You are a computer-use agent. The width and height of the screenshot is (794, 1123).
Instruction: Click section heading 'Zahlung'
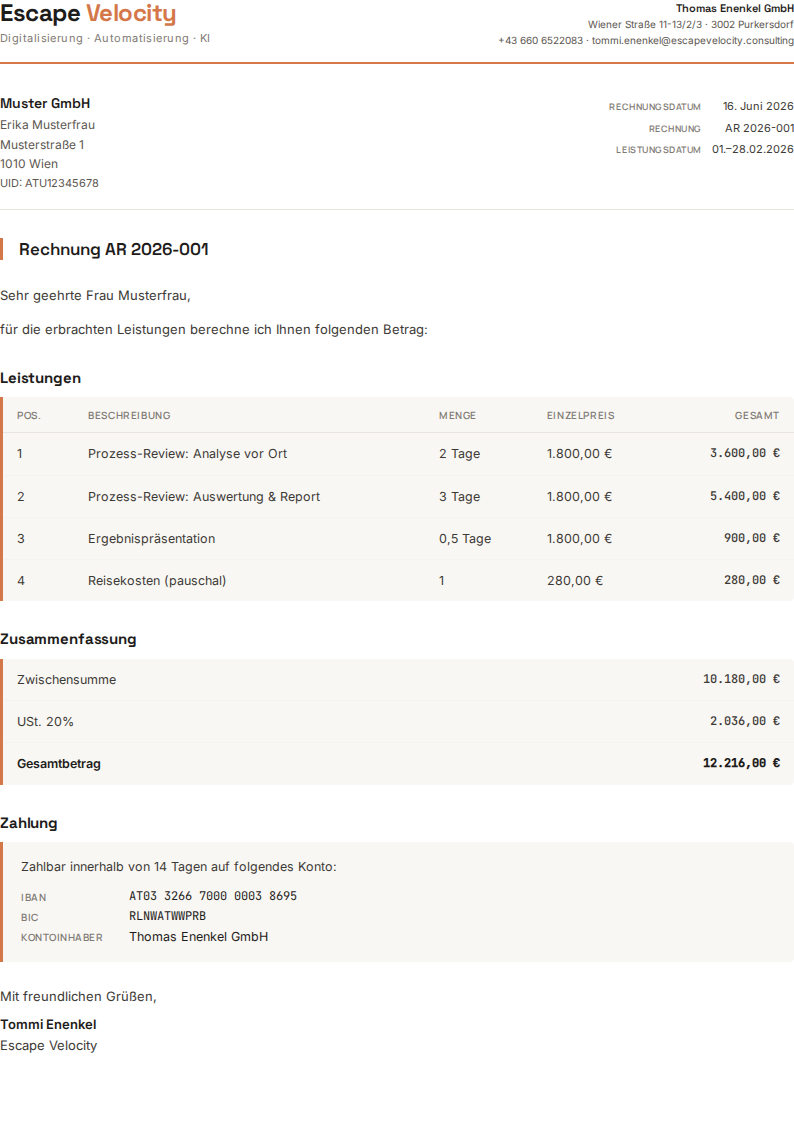[29, 823]
